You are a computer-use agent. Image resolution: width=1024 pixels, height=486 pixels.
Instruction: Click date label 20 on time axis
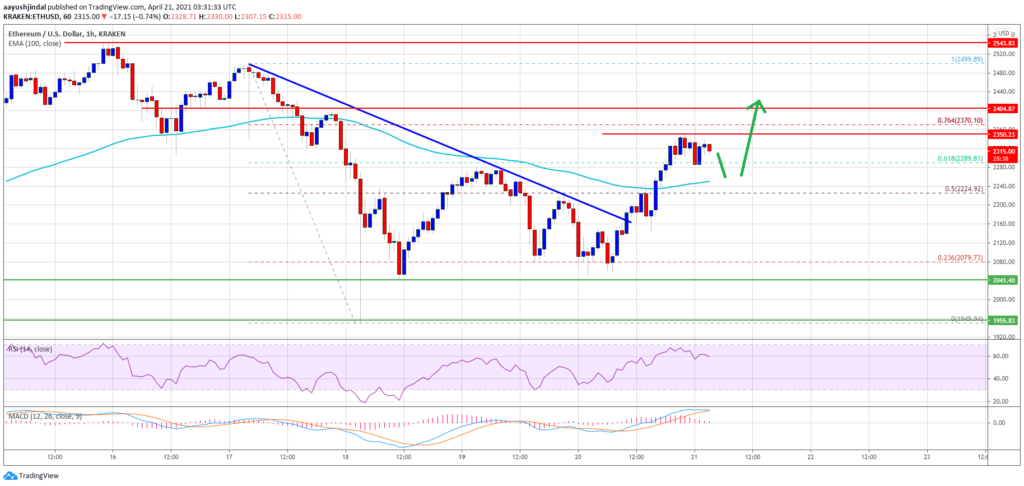coord(578,457)
